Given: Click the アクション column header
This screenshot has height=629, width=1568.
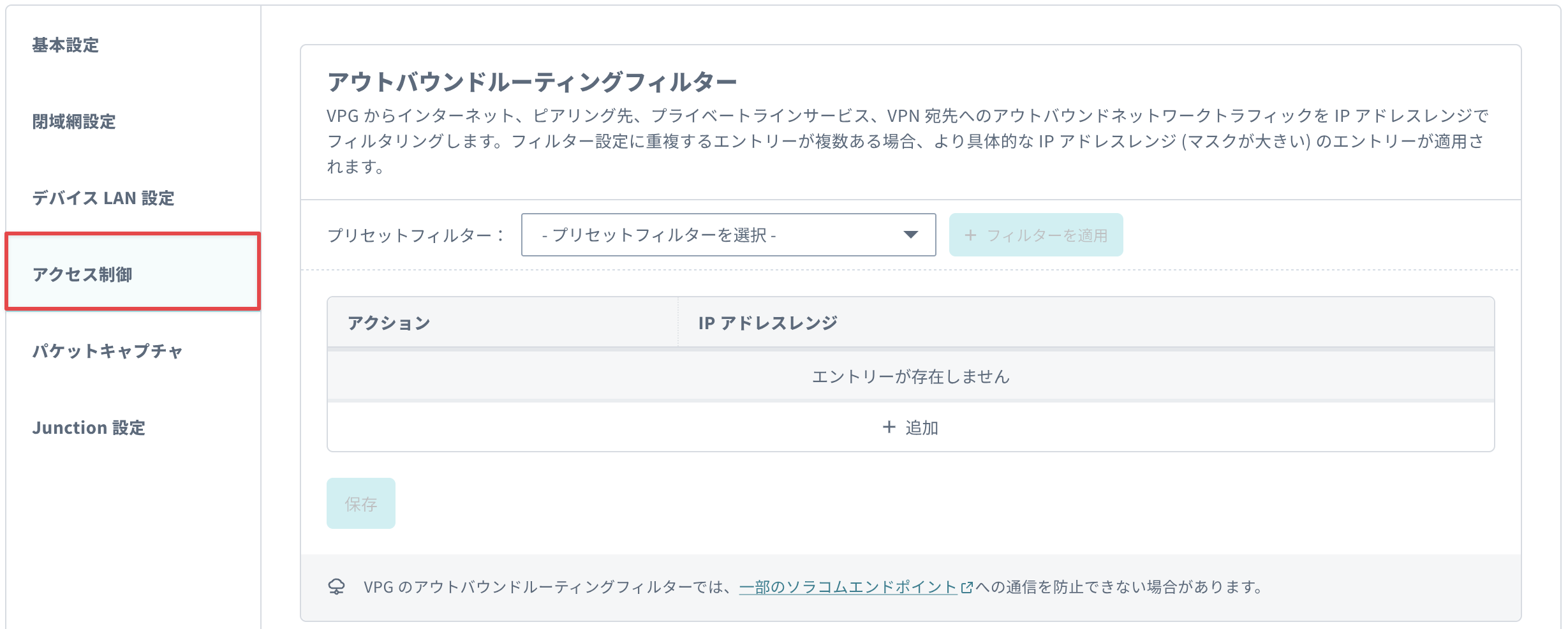Looking at the screenshot, I should pyautogui.click(x=389, y=323).
